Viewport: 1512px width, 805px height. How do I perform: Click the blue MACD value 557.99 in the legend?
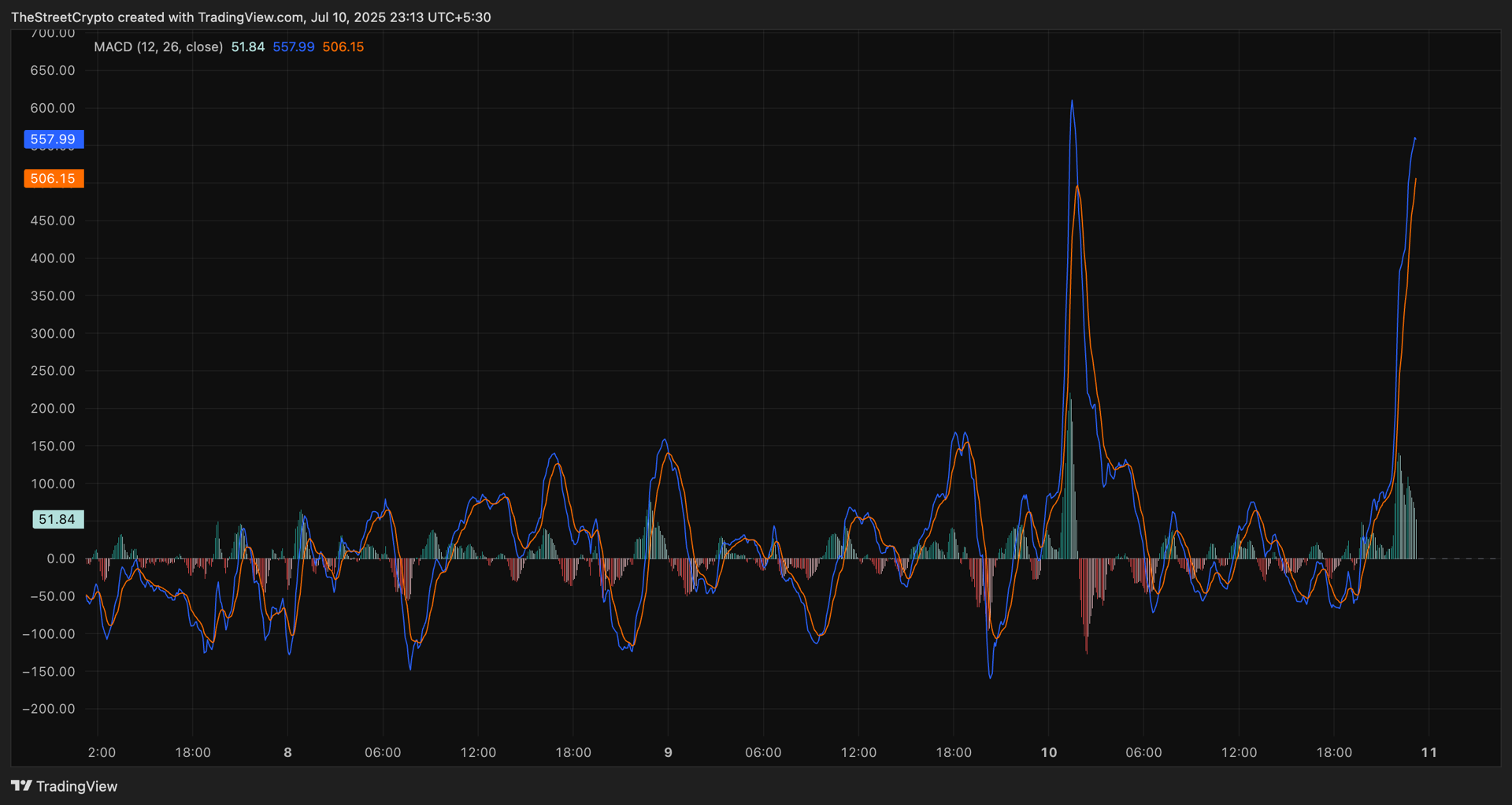click(x=294, y=47)
